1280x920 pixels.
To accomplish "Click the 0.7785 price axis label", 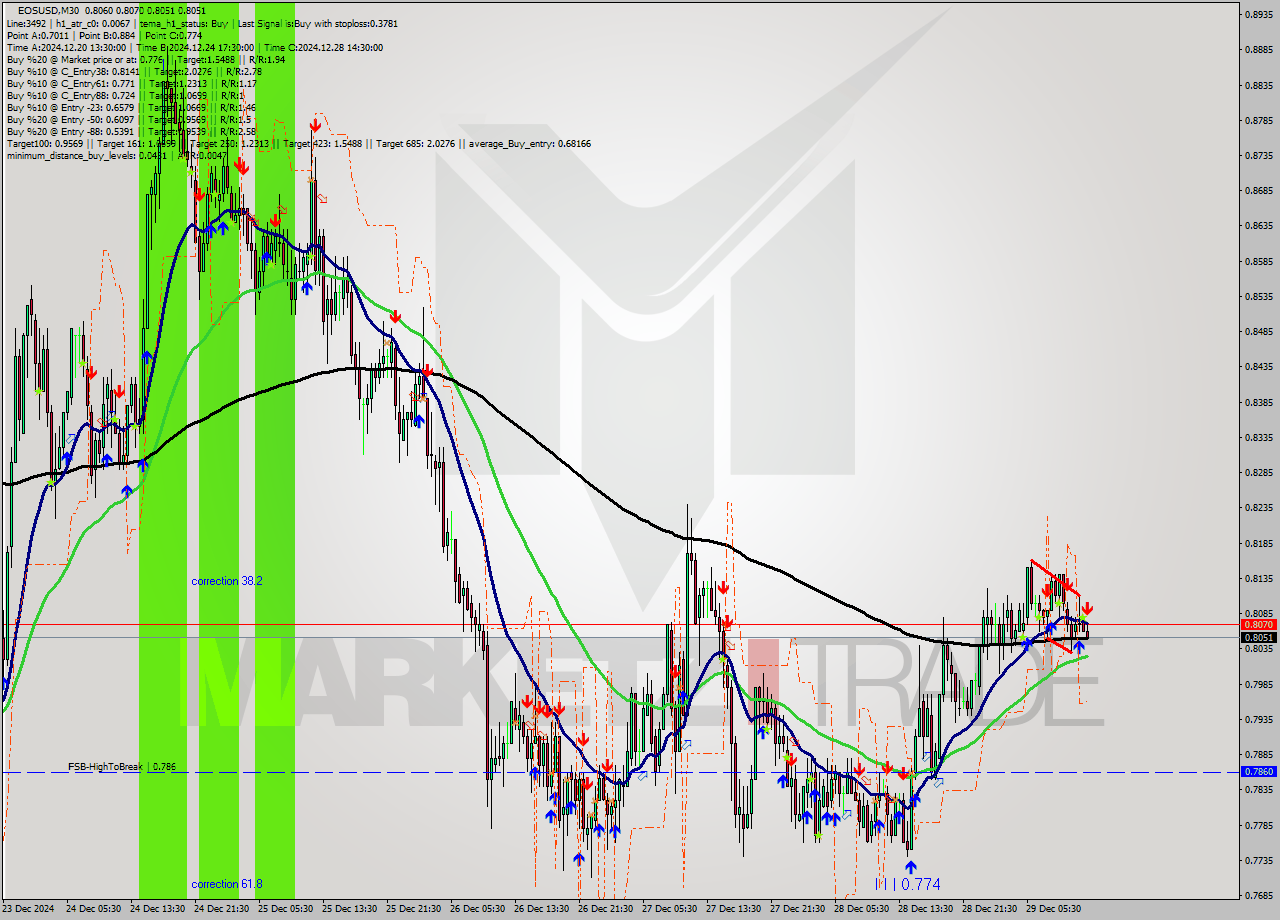I will [x=1258, y=826].
